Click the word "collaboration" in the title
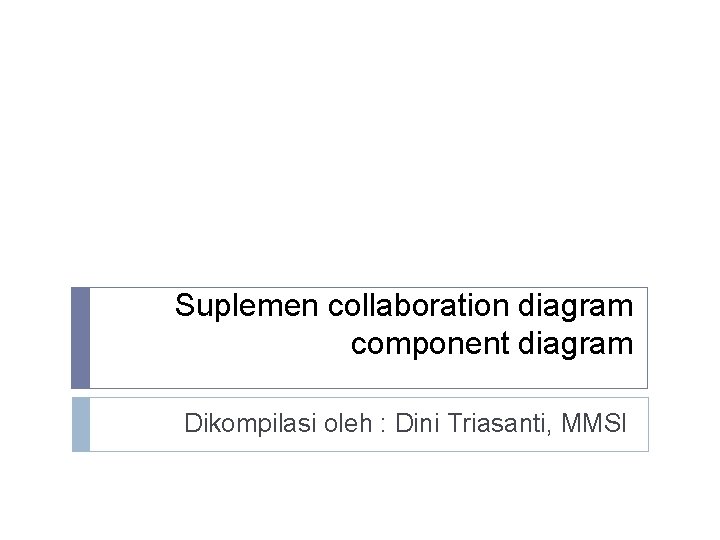 418,305
